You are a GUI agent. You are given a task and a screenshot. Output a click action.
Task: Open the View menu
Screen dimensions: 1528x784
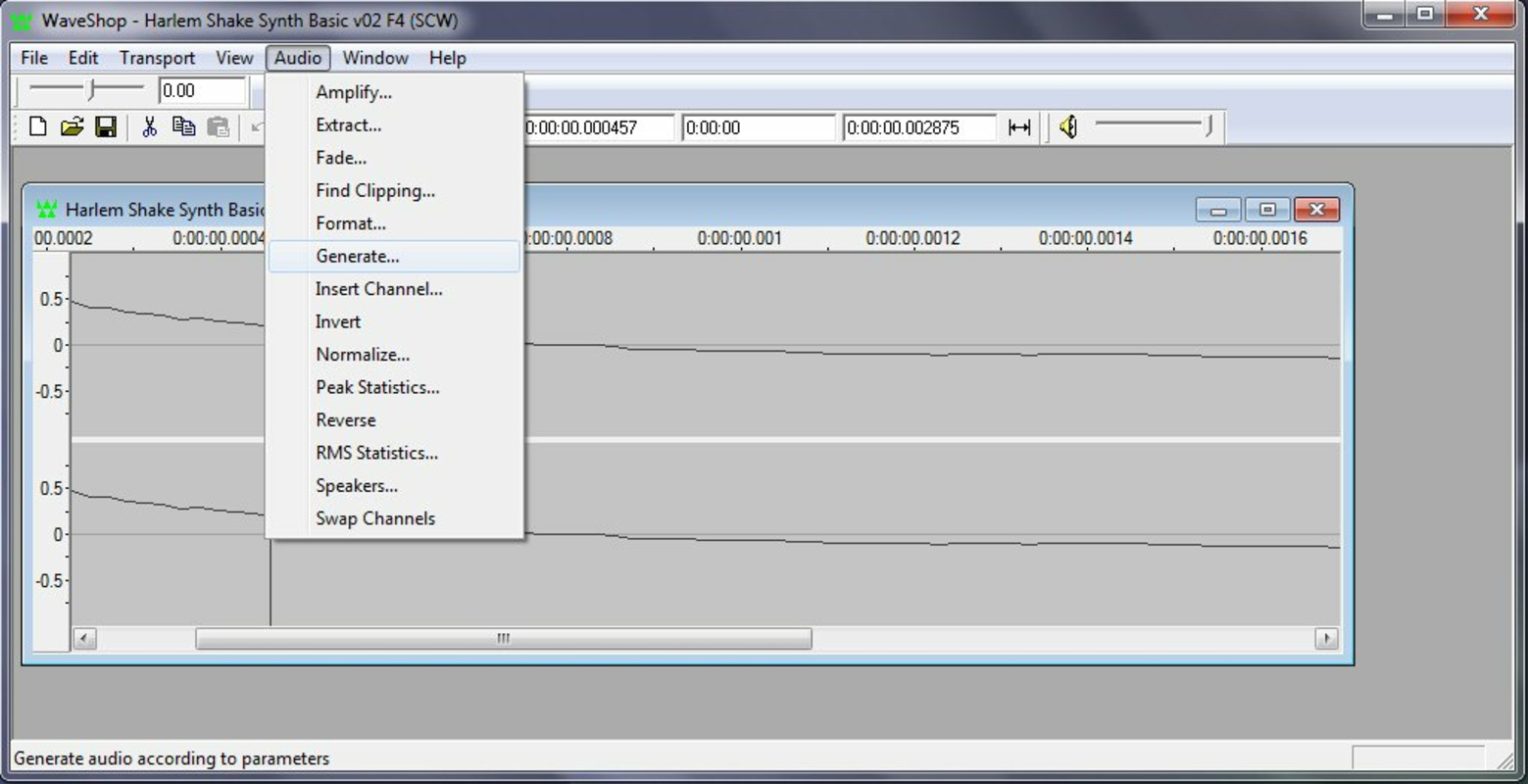[234, 58]
